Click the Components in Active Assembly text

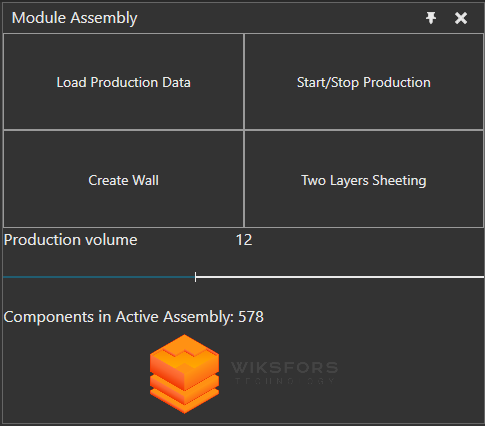pyautogui.click(x=119, y=317)
